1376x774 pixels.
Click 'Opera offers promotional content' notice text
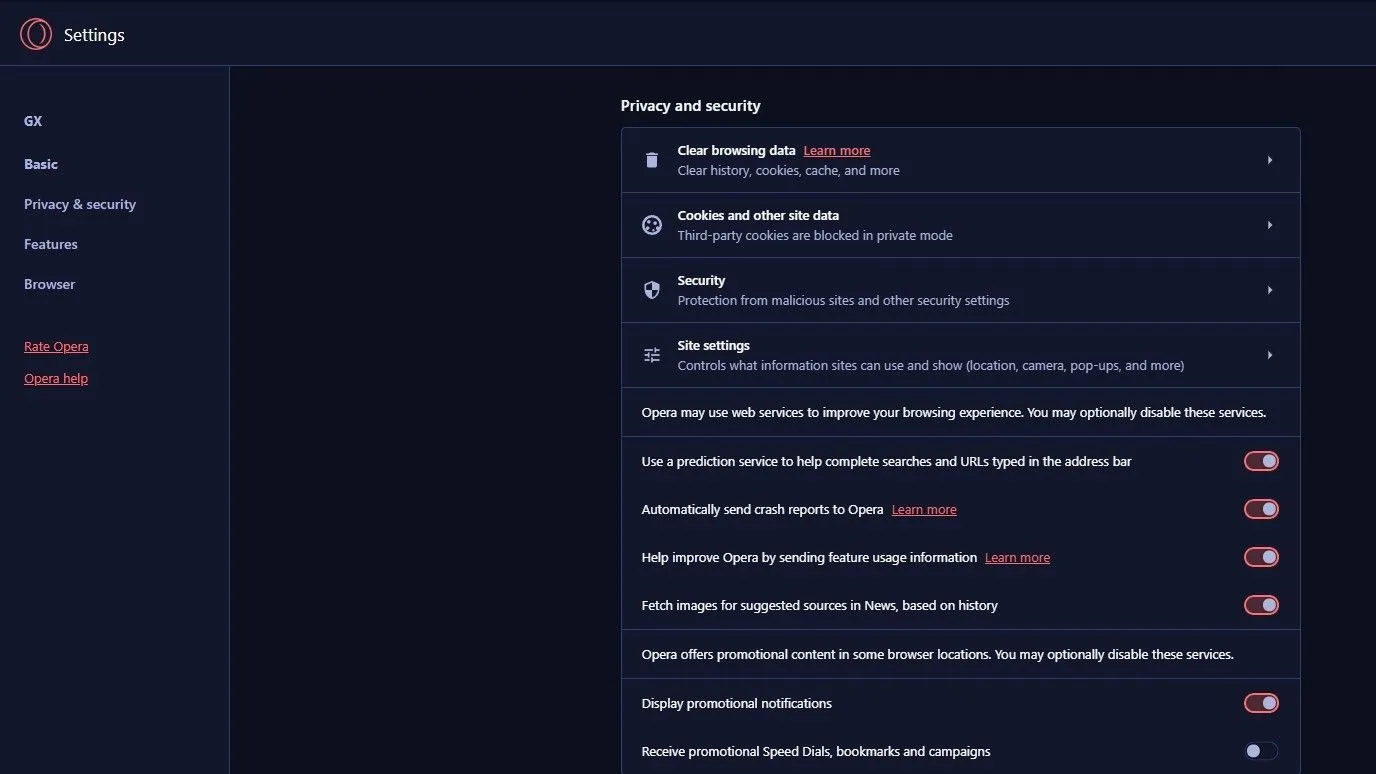(938, 655)
